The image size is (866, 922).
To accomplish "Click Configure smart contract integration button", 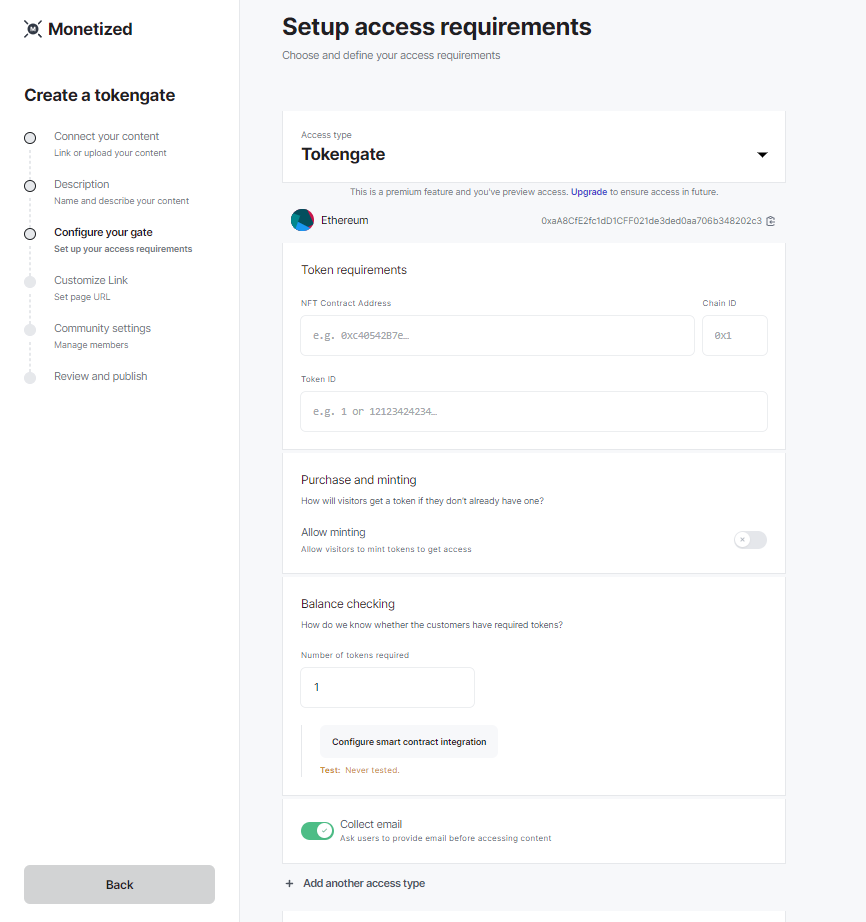I will (x=409, y=742).
